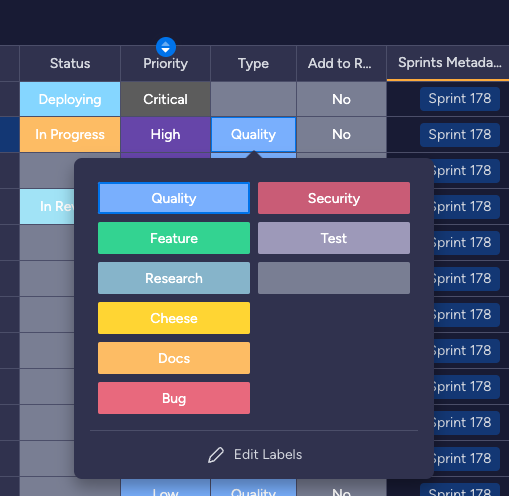This screenshot has width=509, height=496.
Task: Pick the green Feature label
Action: [x=174, y=238]
